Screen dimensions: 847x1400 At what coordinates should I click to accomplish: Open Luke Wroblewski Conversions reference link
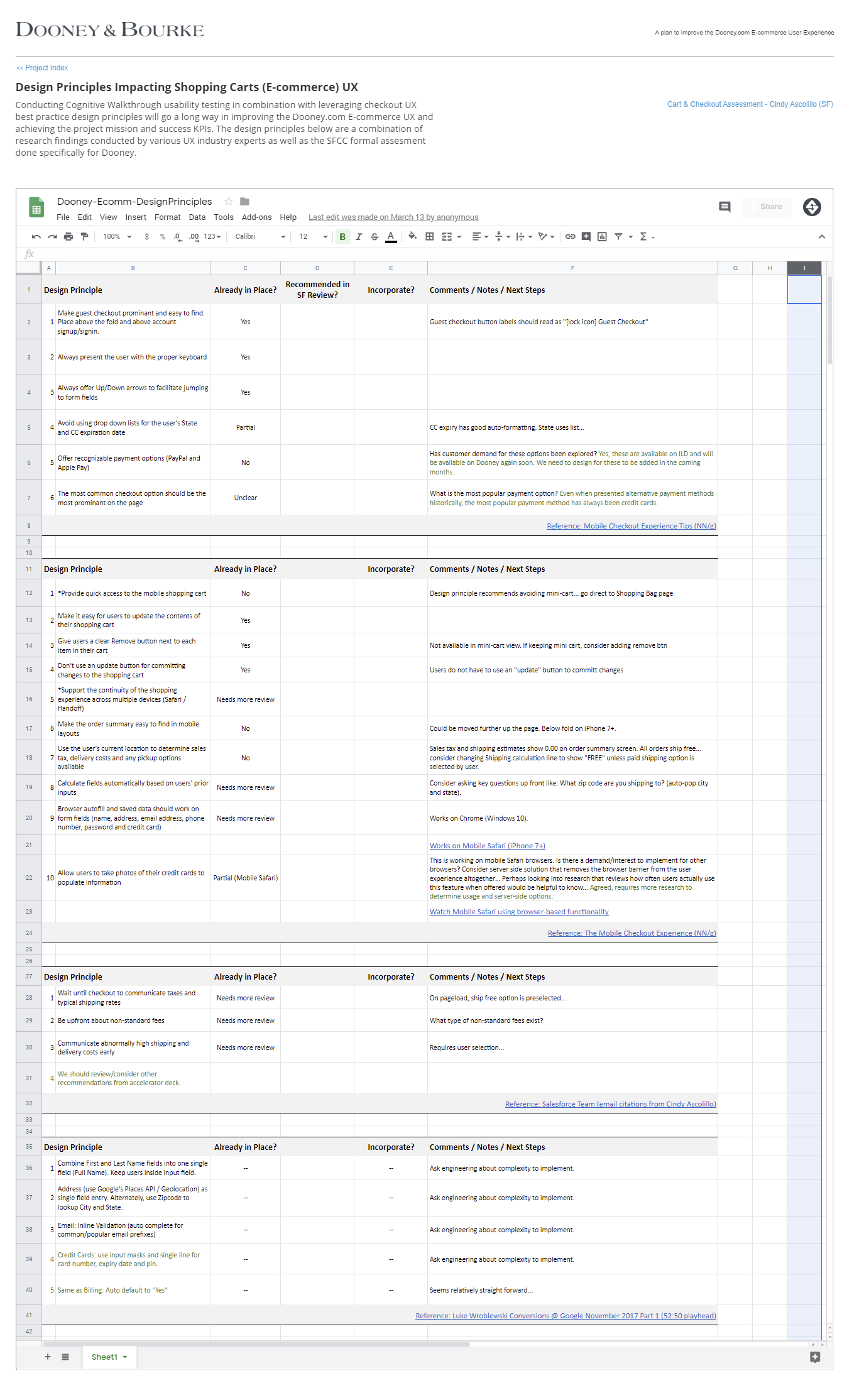point(566,1316)
